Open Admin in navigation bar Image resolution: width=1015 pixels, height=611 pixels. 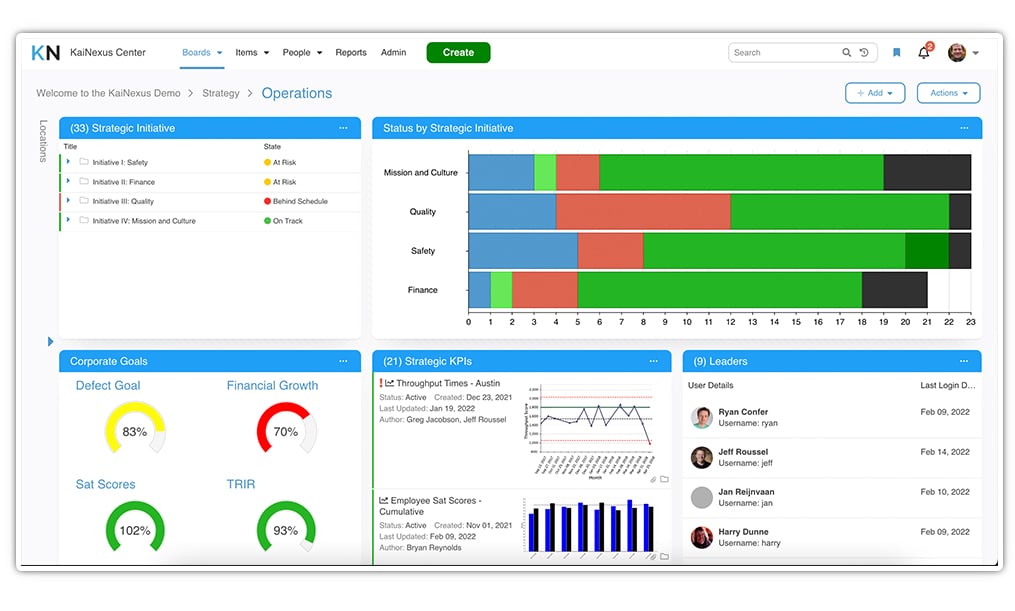[393, 53]
